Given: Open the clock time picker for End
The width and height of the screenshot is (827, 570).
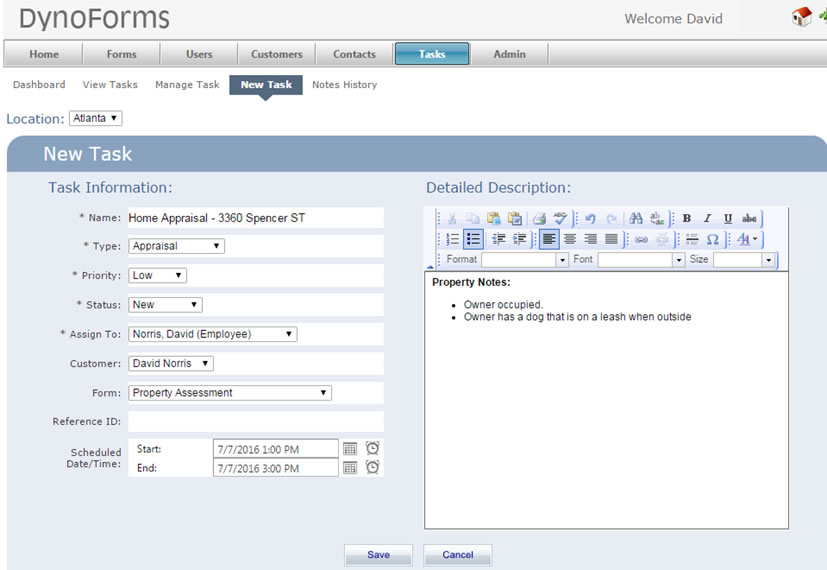Looking at the screenshot, I should [372, 467].
